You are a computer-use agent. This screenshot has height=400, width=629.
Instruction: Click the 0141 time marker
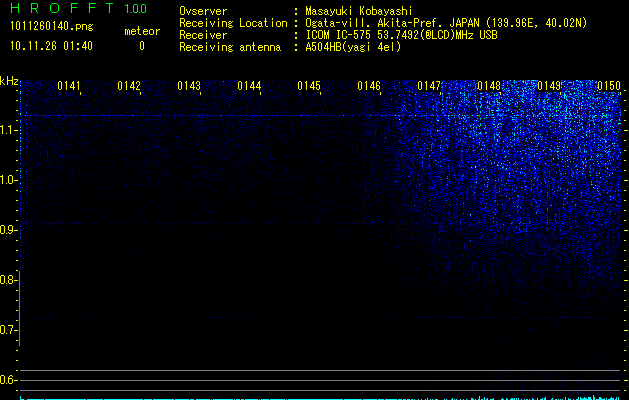[x=69, y=86]
